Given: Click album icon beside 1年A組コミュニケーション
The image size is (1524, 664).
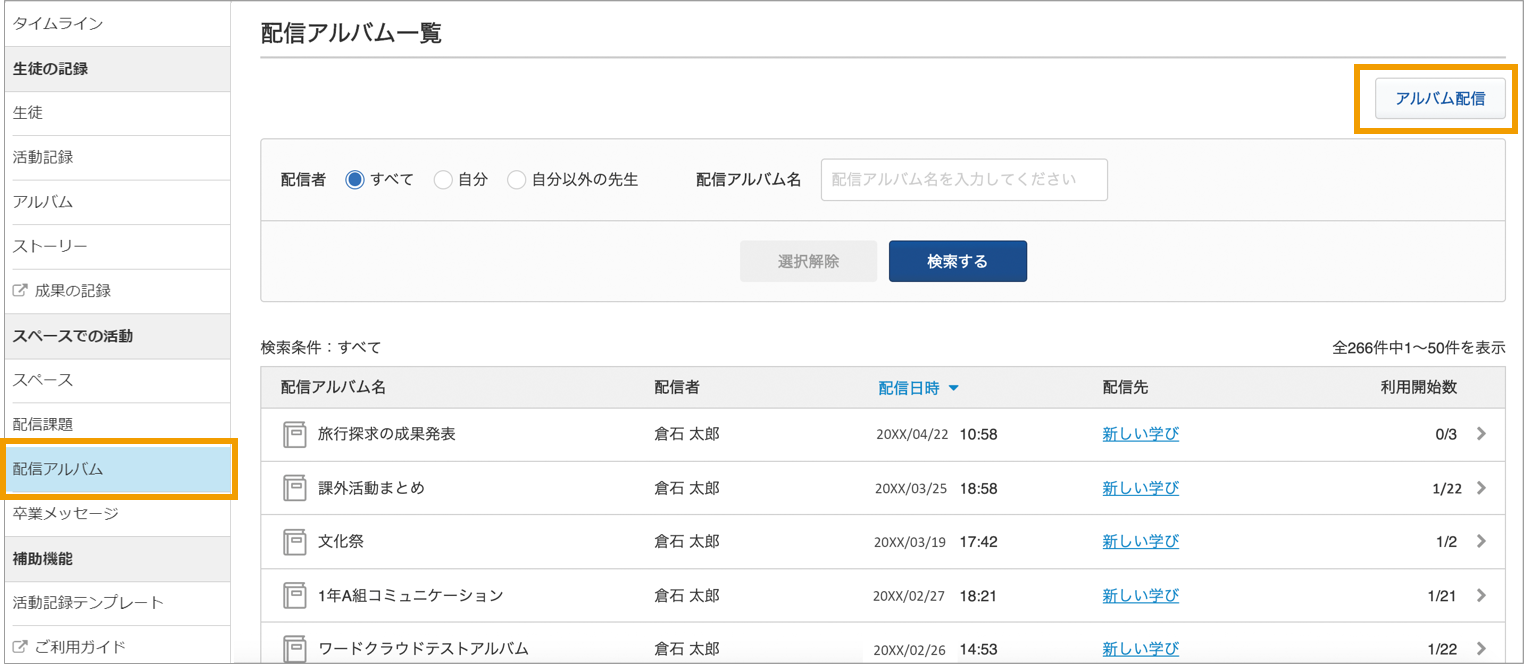Looking at the screenshot, I should point(294,595).
